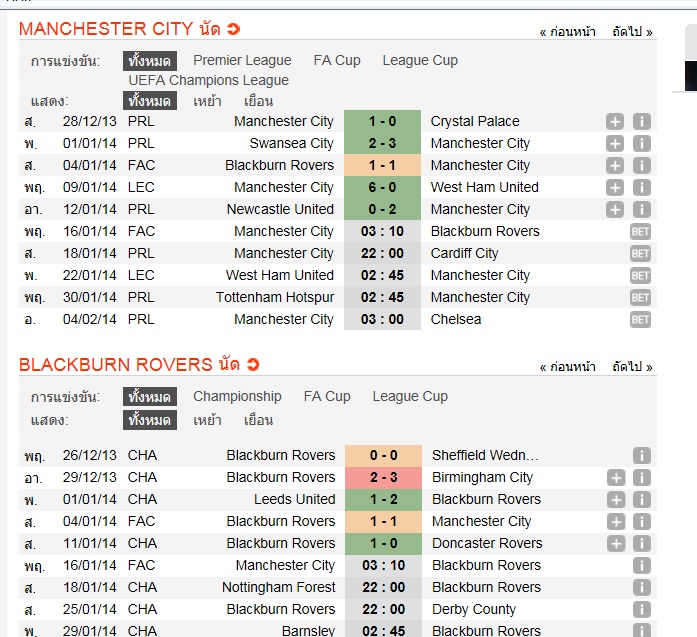The height and width of the screenshot is (637, 697).
Task: Expand details for Blackburn vs Doncaster Rovers
Action: click(x=616, y=544)
